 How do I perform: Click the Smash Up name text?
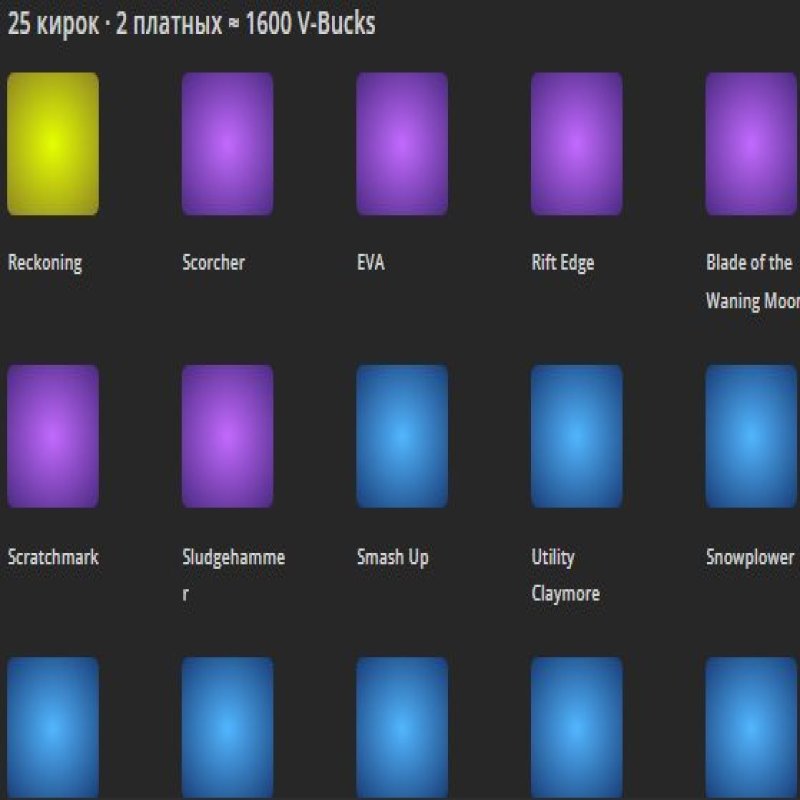[392, 557]
